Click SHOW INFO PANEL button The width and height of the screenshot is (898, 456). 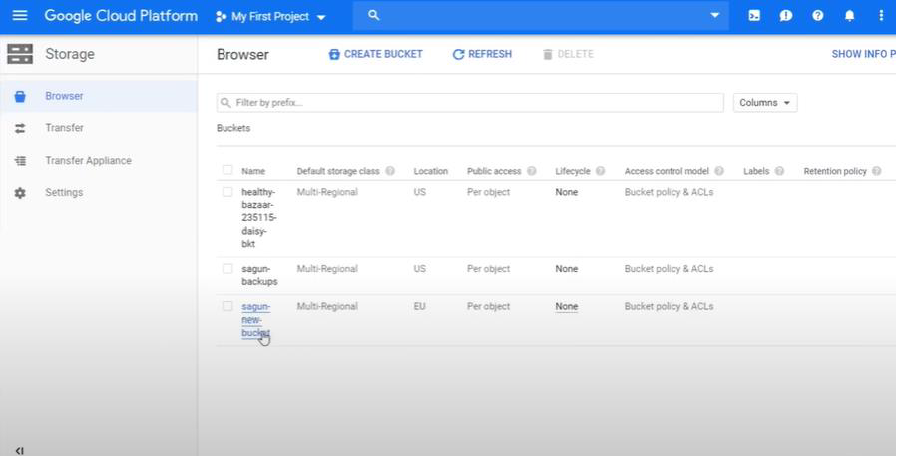(864, 54)
